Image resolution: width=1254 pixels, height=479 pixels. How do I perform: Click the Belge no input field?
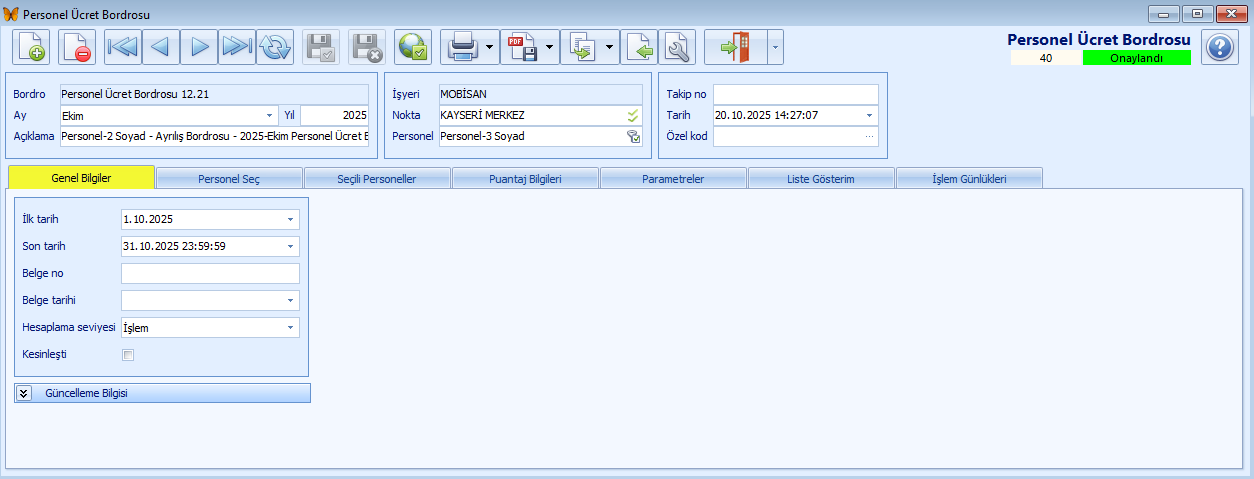point(210,273)
